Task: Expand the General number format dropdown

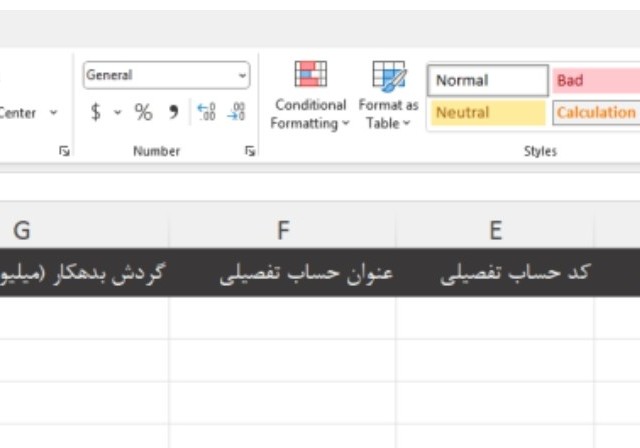Action: tap(242, 76)
